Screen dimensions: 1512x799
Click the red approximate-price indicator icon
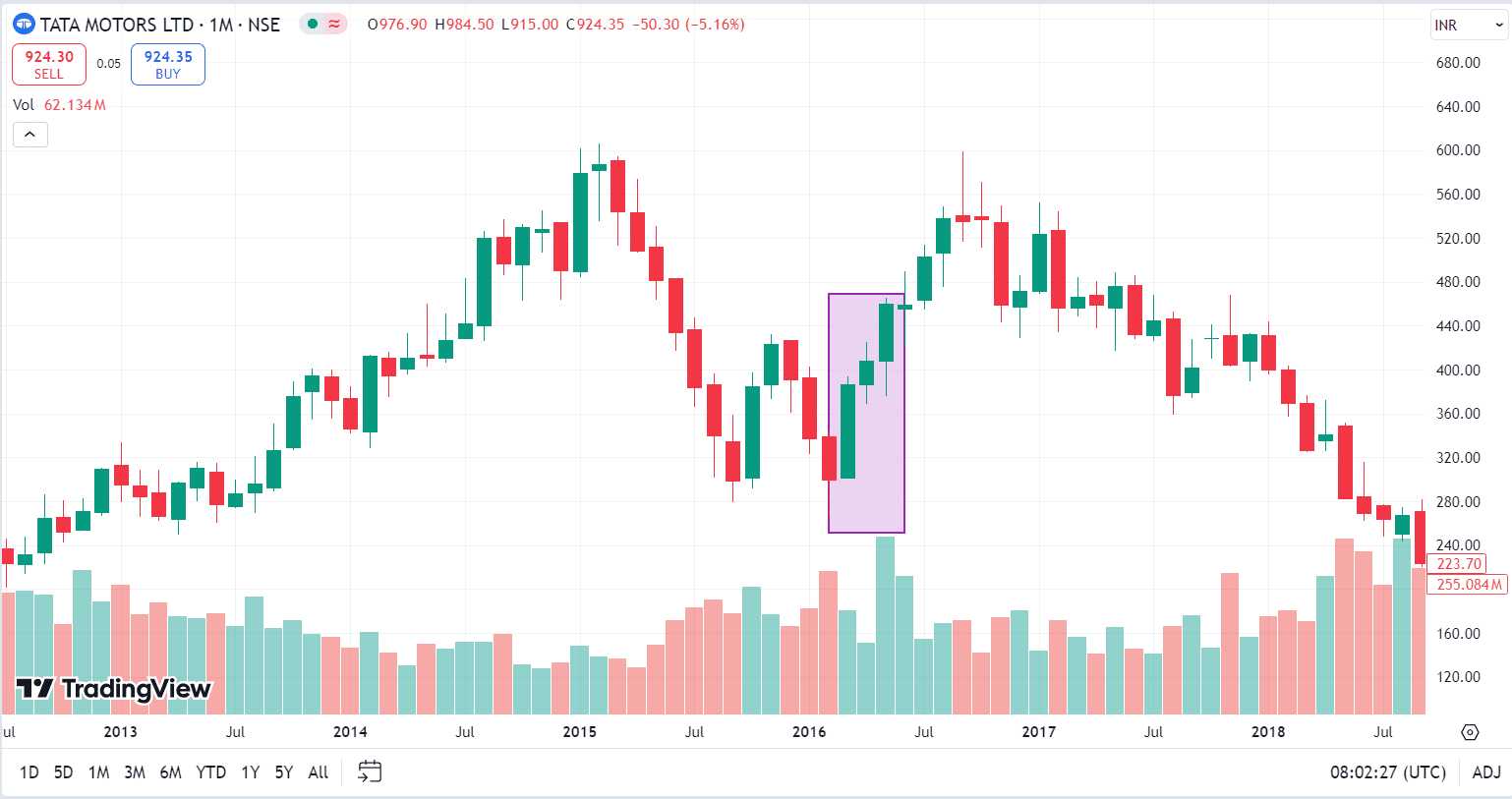click(334, 24)
